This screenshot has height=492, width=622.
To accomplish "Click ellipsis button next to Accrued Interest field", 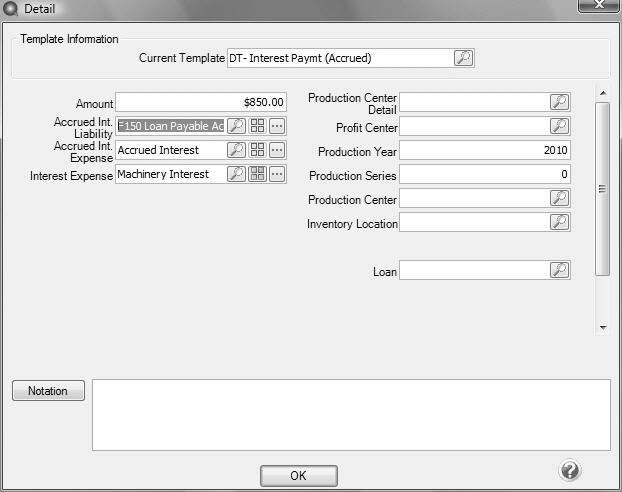I will 277,150.
